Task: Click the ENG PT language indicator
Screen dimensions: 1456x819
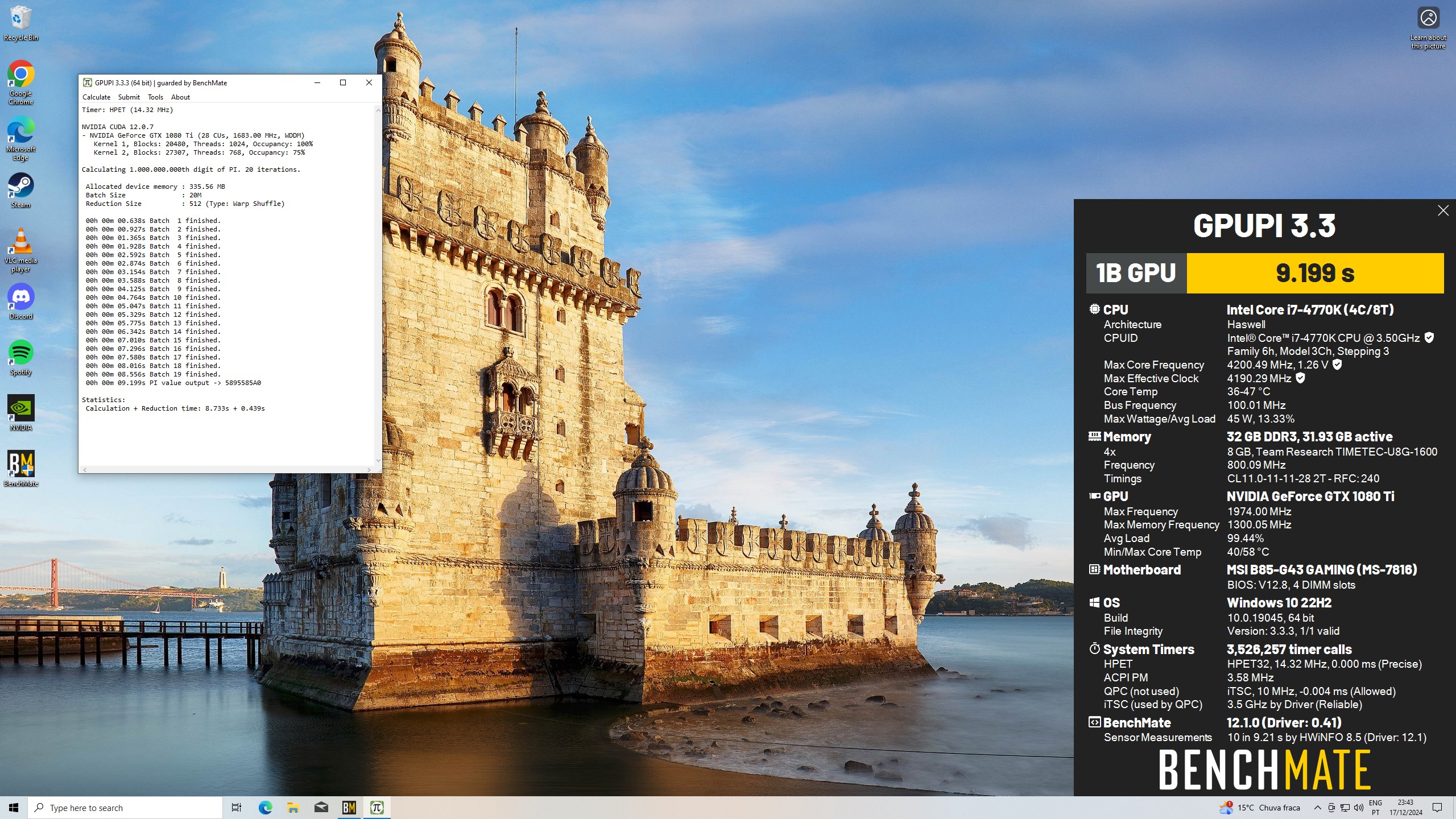Action: click(x=1376, y=808)
